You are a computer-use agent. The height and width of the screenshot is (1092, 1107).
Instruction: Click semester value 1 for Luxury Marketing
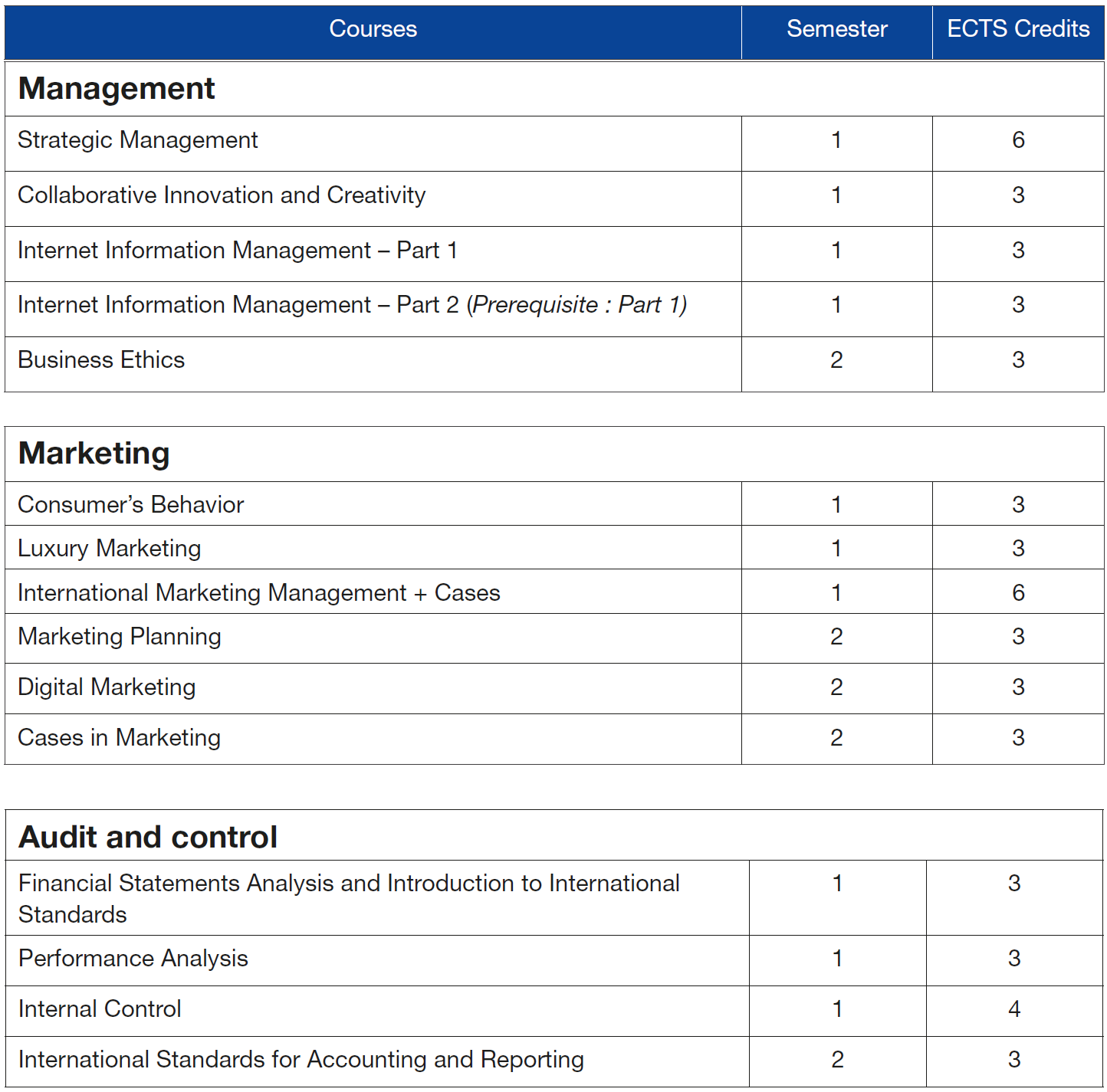point(836,549)
